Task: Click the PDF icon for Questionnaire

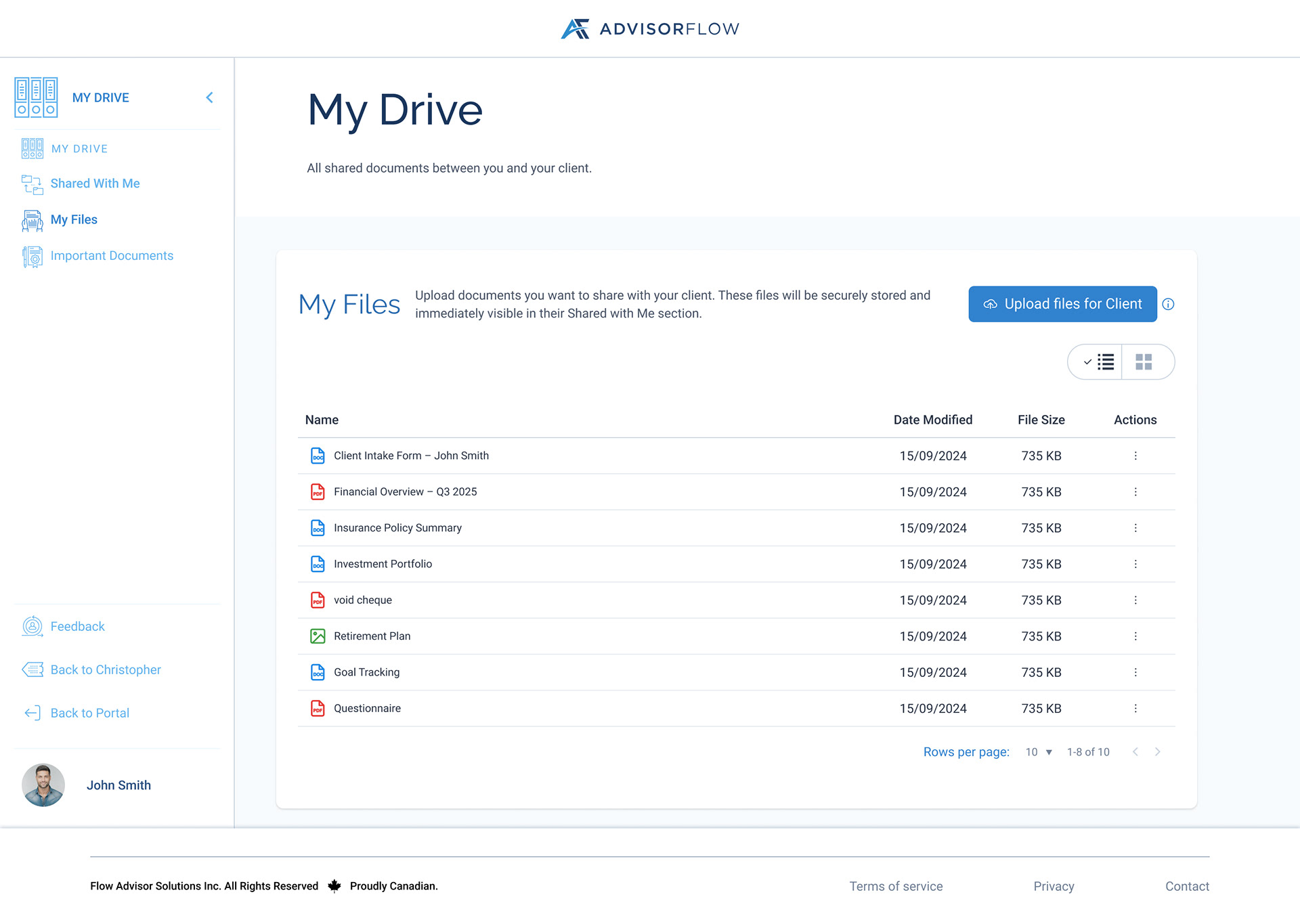Action: (x=318, y=708)
